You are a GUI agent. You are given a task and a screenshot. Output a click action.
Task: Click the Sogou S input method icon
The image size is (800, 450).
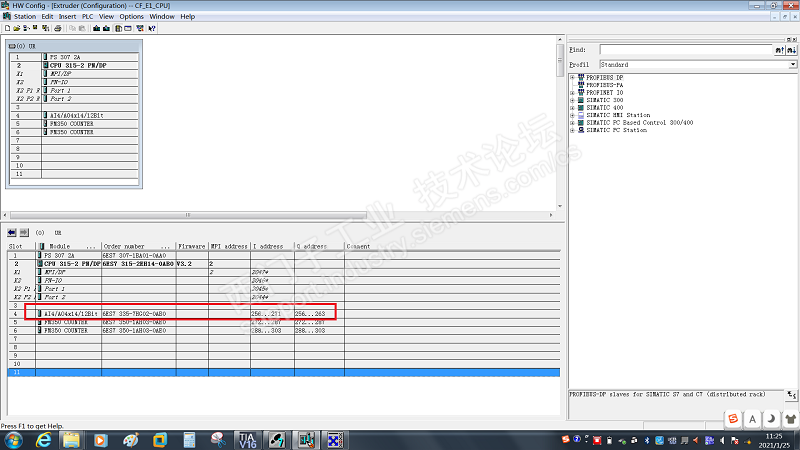[734, 419]
